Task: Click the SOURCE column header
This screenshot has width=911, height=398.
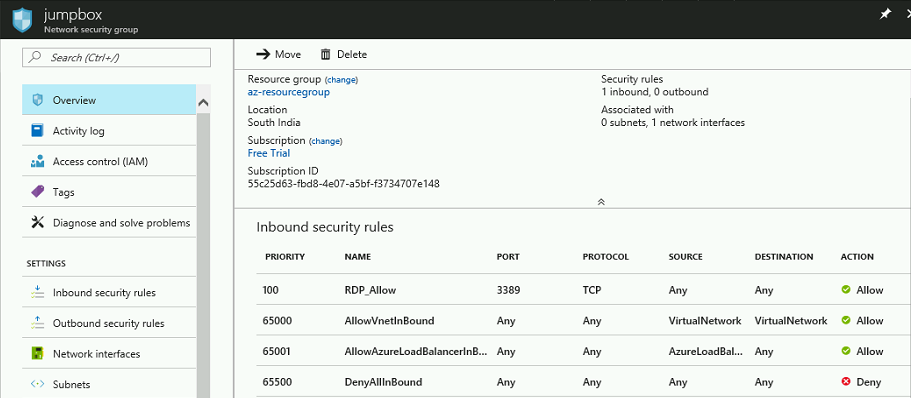Action: (686, 256)
